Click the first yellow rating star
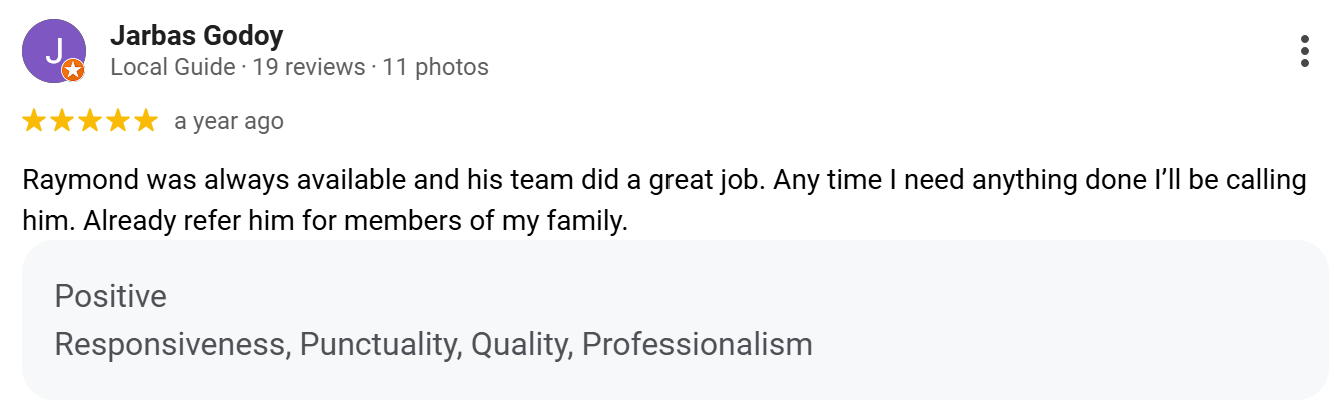Screen dimensions: 1334x414 pos(34,121)
